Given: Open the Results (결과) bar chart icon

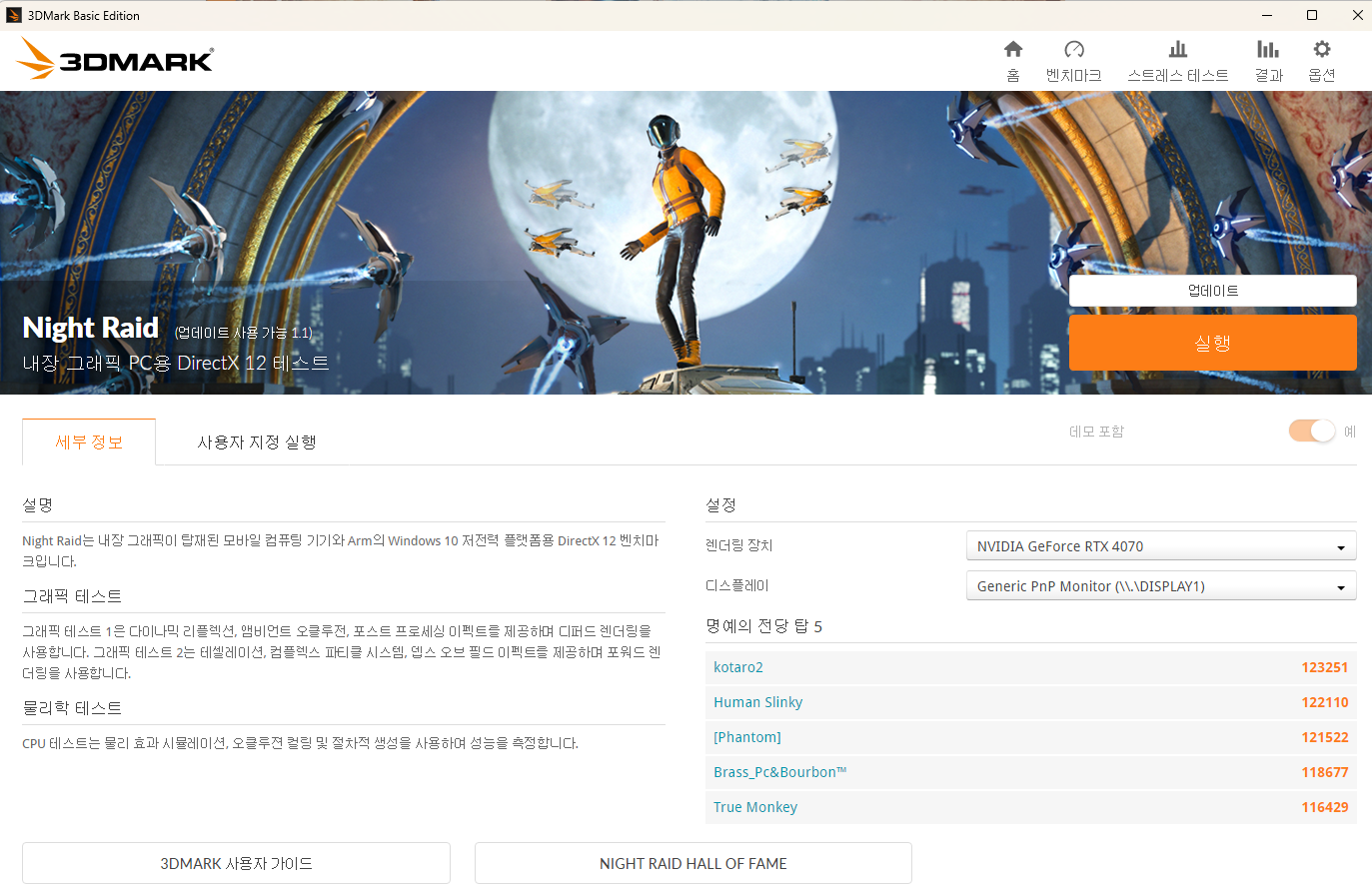Looking at the screenshot, I should (1268, 50).
